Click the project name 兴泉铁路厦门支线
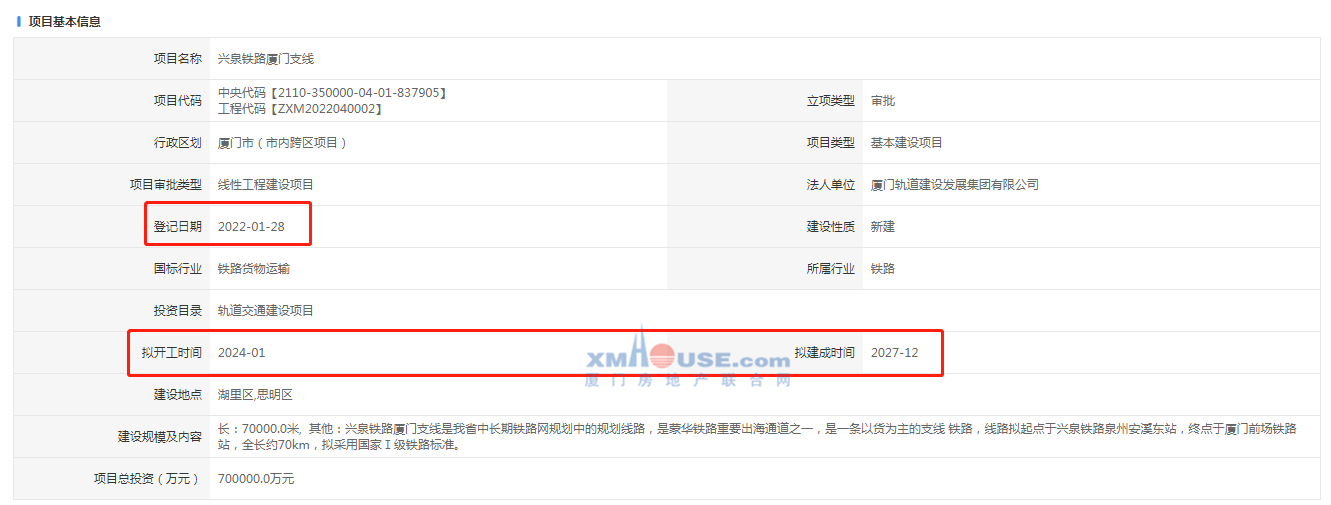This screenshot has width=1331, height=505. tap(265, 59)
